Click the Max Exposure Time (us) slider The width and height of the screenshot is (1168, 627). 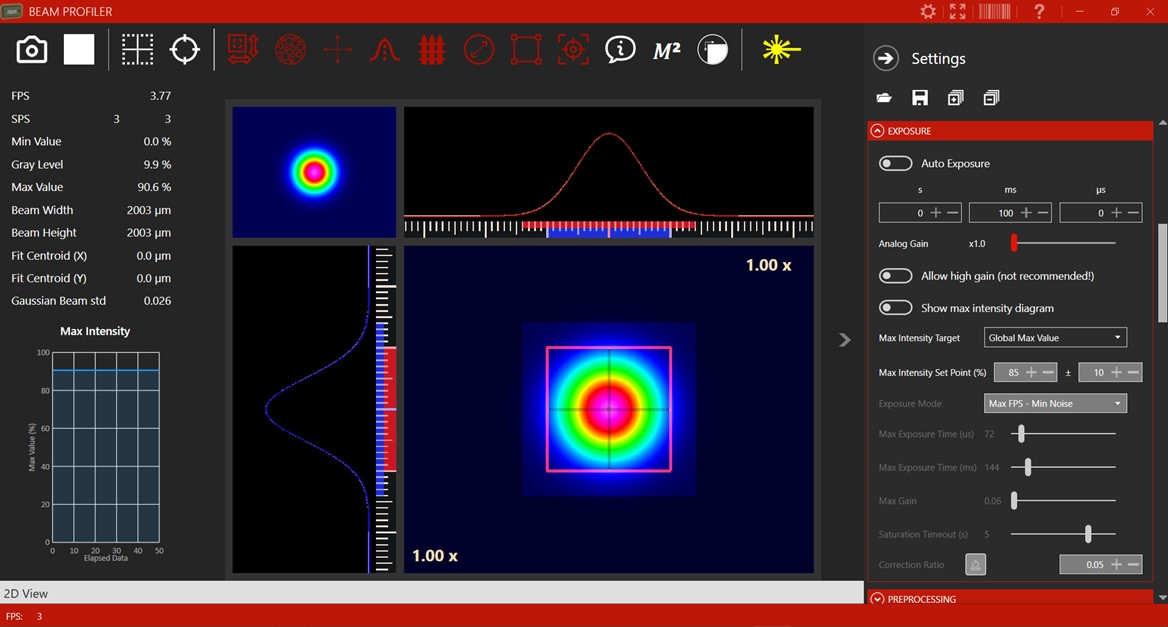(x=1021, y=433)
